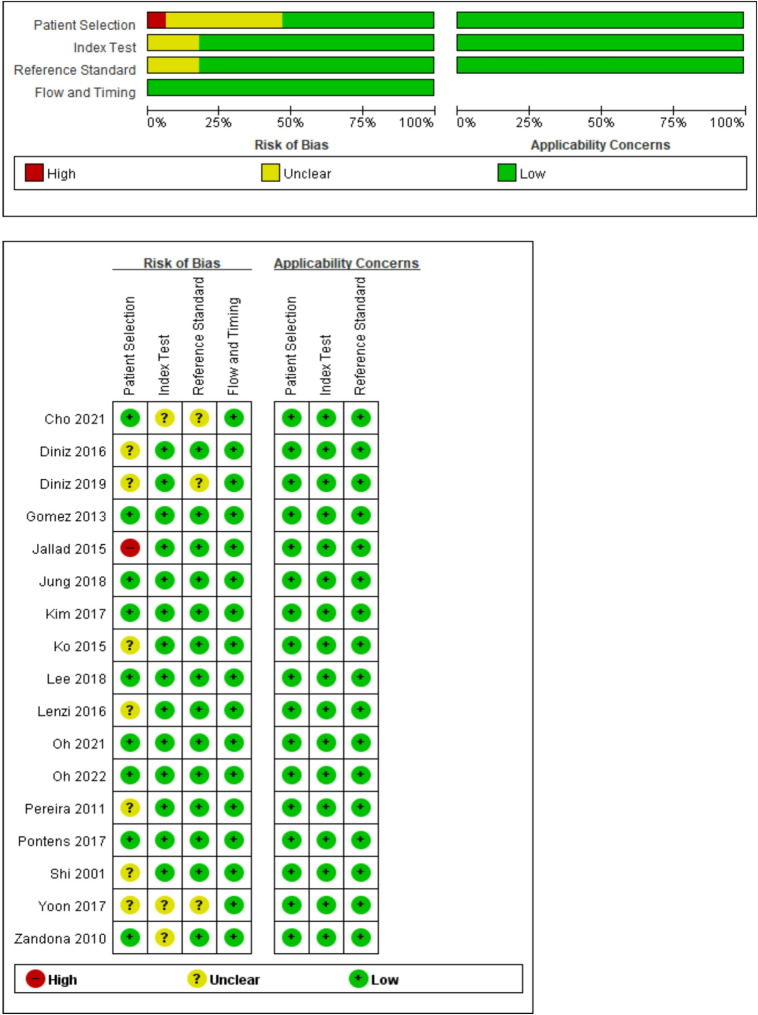Click 'Risk of Bias' heading in summary table
This screenshot has width=758, height=1015.
tap(182, 263)
